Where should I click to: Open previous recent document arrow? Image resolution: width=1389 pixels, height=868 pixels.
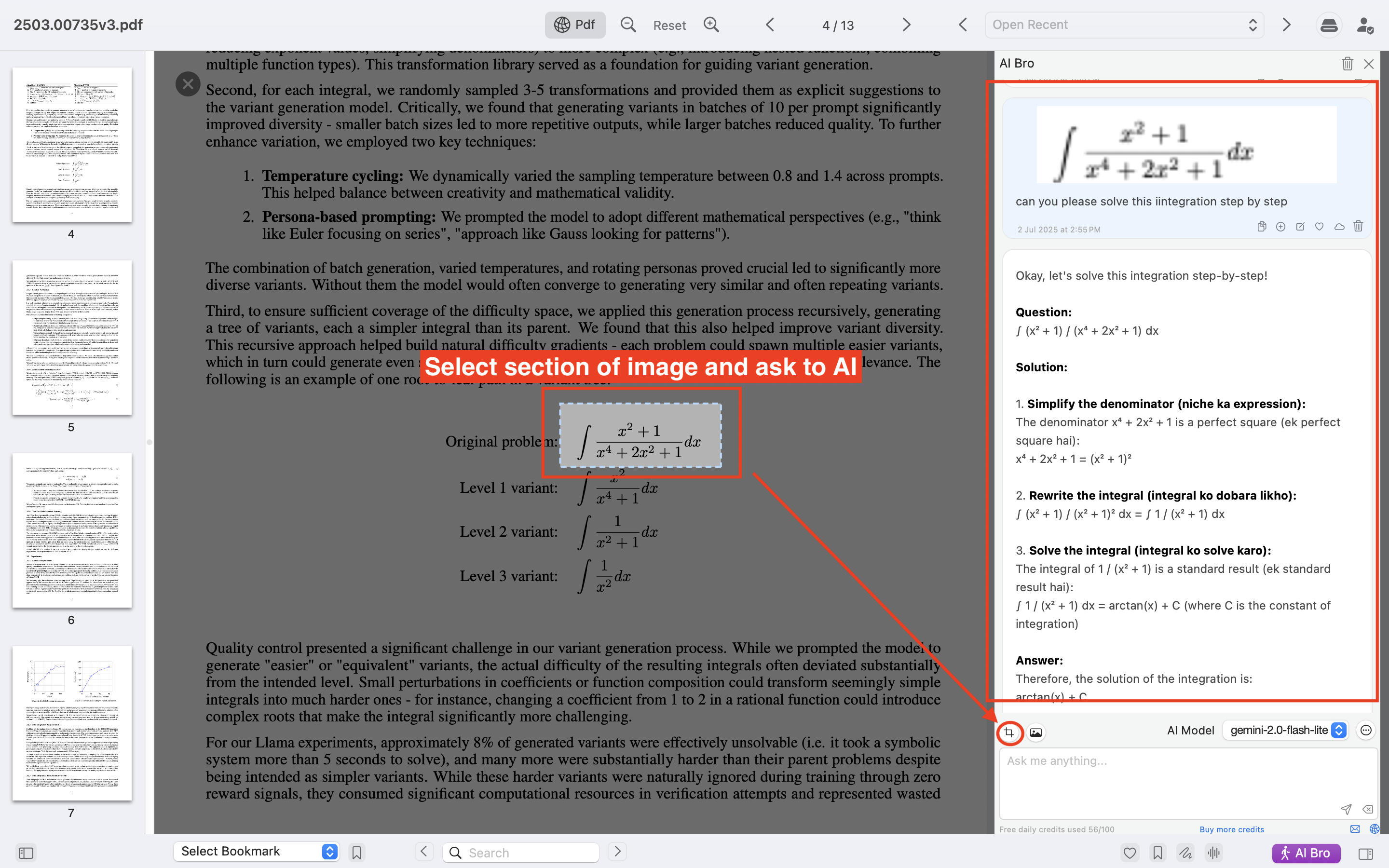coord(963,25)
